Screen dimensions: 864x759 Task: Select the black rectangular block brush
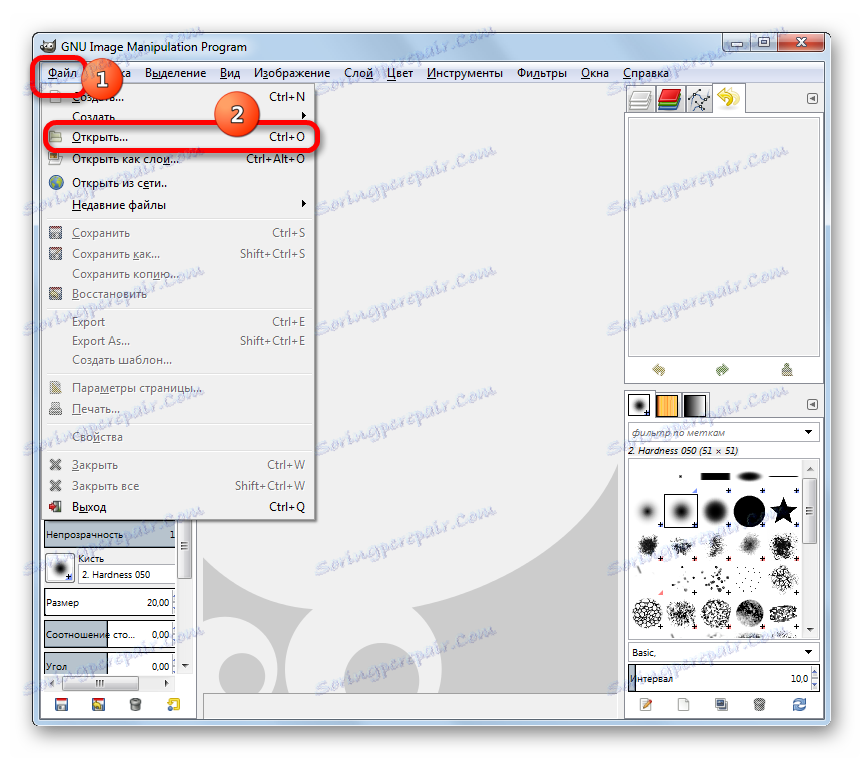(x=715, y=476)
